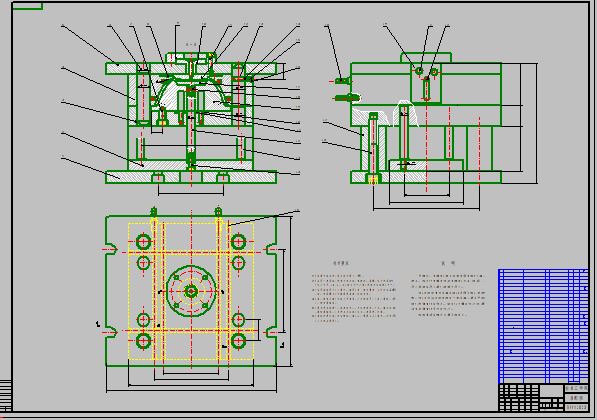Click the yellow bolt head at the side view bottom

tap(374, 179)
